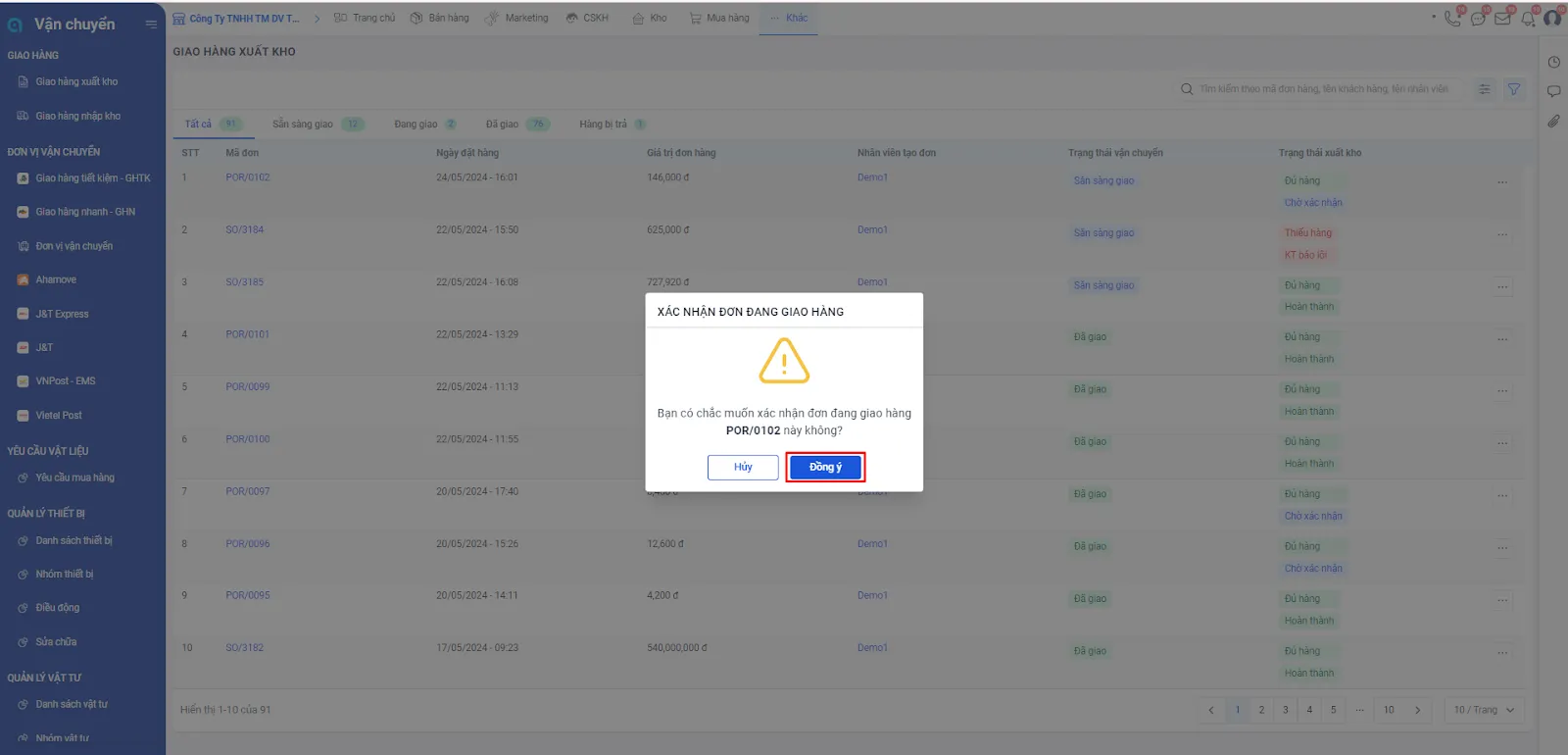Cancel with the Hủy button
This screenshot has width=1568, height=755.
point(743,467)
